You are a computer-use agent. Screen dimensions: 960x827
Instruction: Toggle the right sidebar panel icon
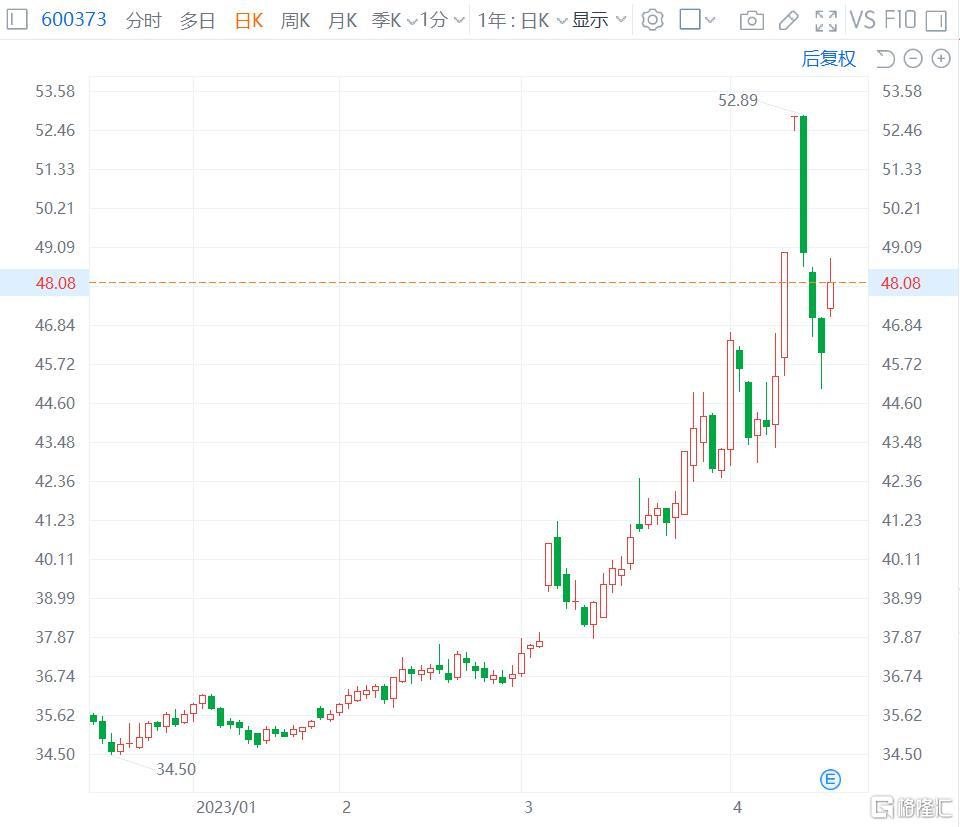(x=936, y=21)
